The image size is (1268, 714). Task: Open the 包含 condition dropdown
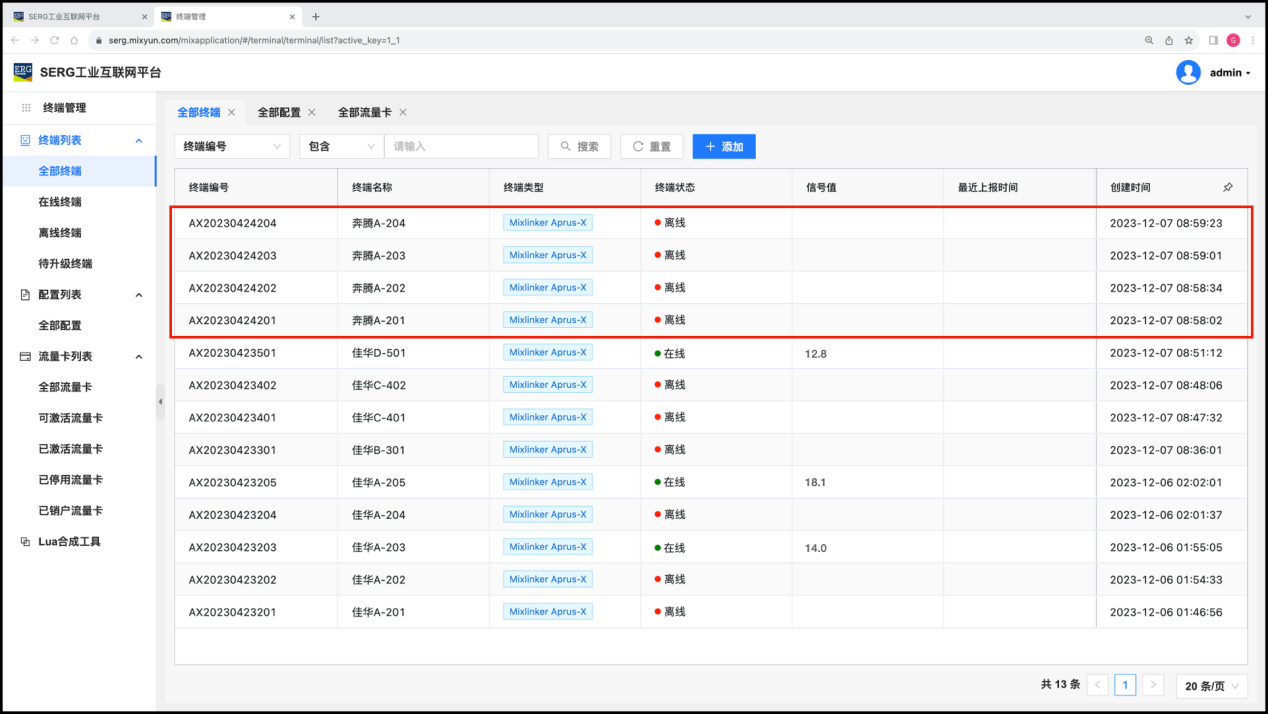pos(341,146)
